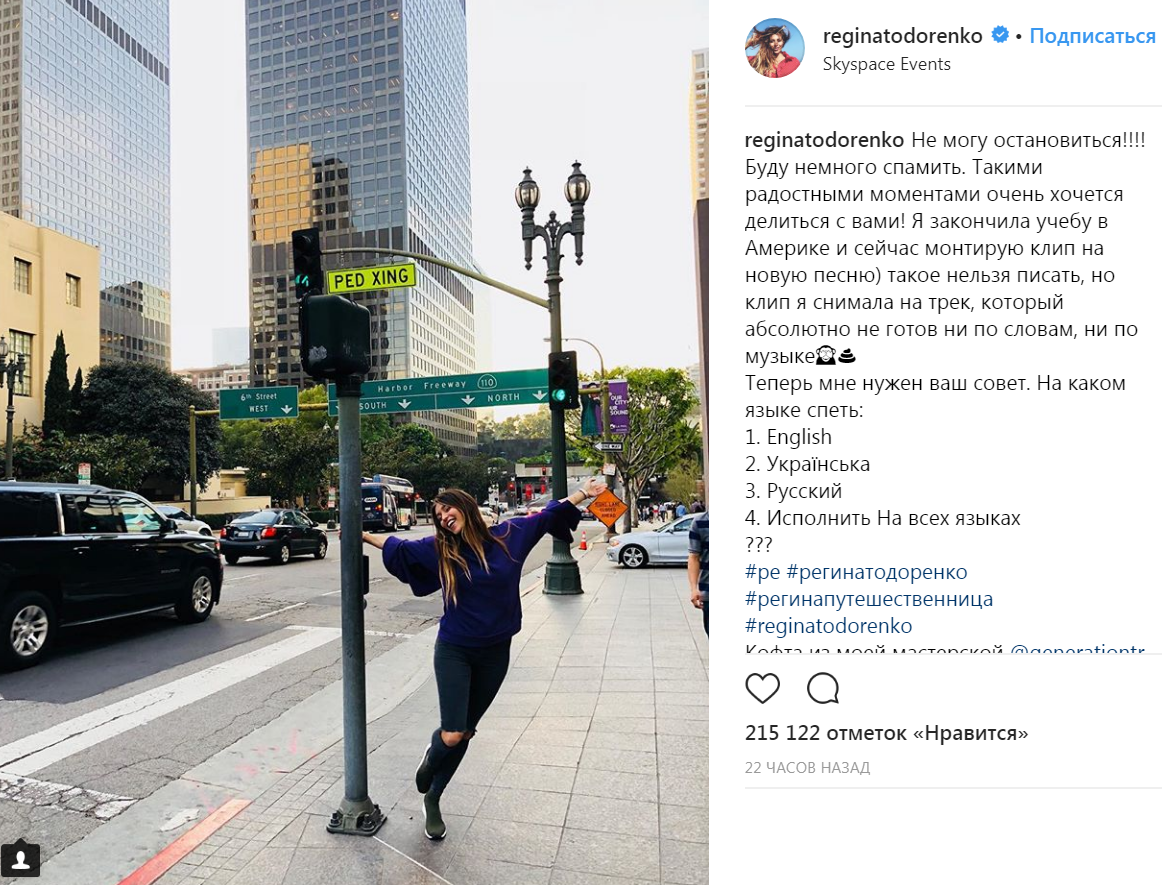Image resolution: width=1162 pixels, height=885 pixels.
Task: Click the tagged people icon on the photo
Action: [x=21, y=859]
